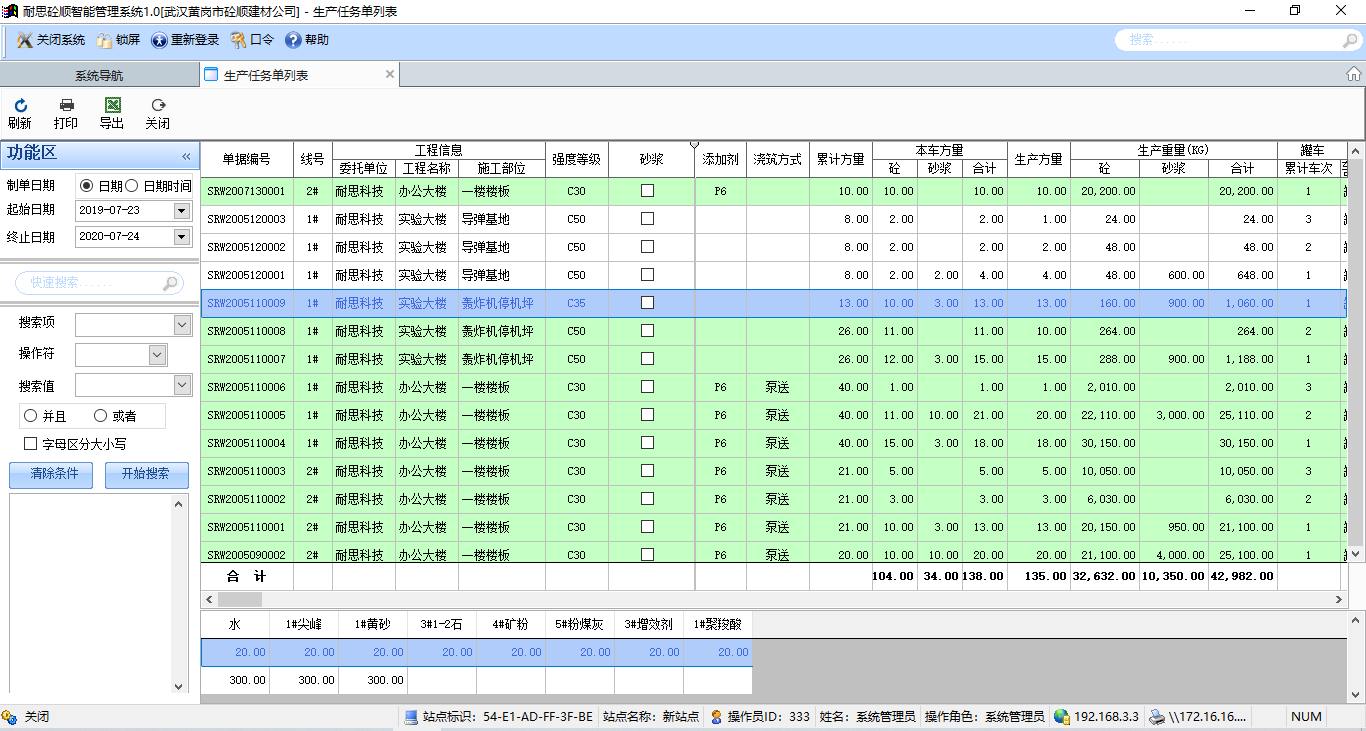Expand the 搜索项 dropdown
Screen dimensions: 1366x731
(x=182, y=324)
